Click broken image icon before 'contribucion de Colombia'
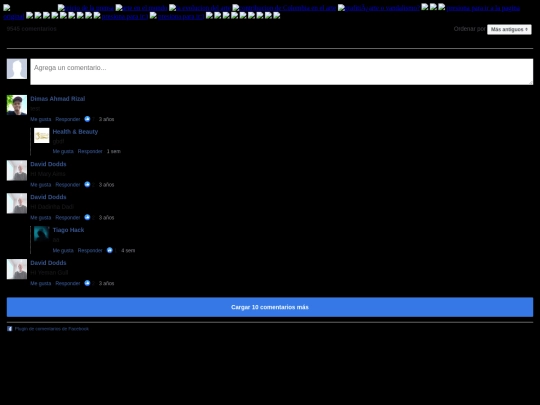Screen dimensions: 540x405 coord(236,8)
